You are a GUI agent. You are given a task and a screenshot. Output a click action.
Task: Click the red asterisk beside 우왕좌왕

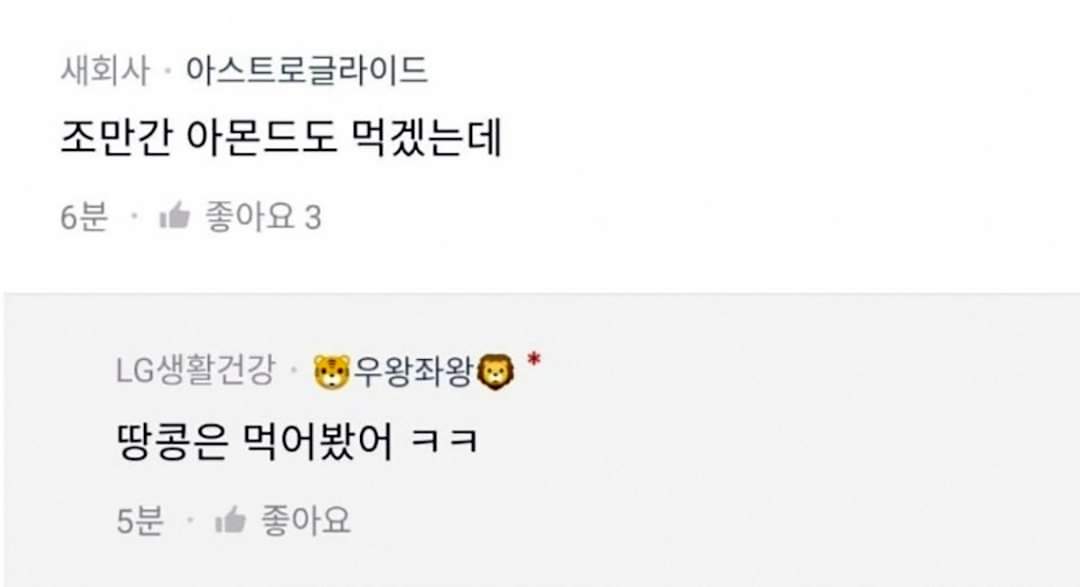pyautogui.click(x=533, y=360)
